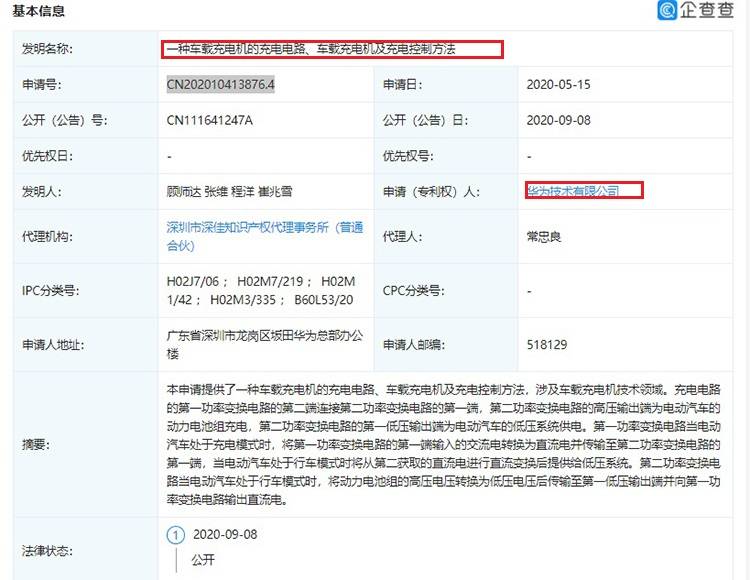
Task: Select application number CN202010413876.4
Action: [x=221, y=85]
